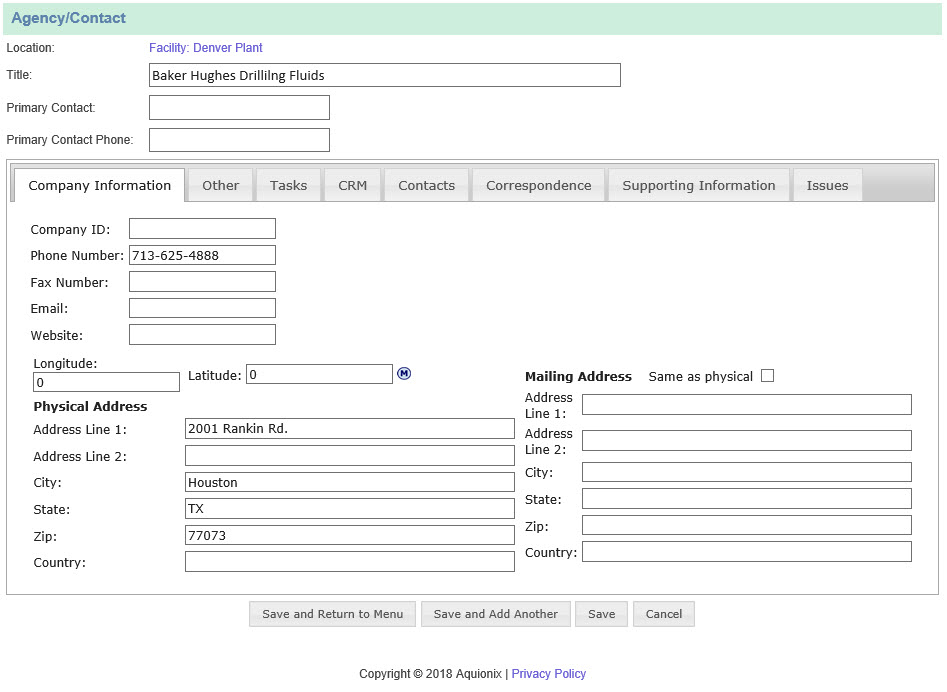
Task: Focus the Primary Contact Phone field
Action: (x=239, y=139)
